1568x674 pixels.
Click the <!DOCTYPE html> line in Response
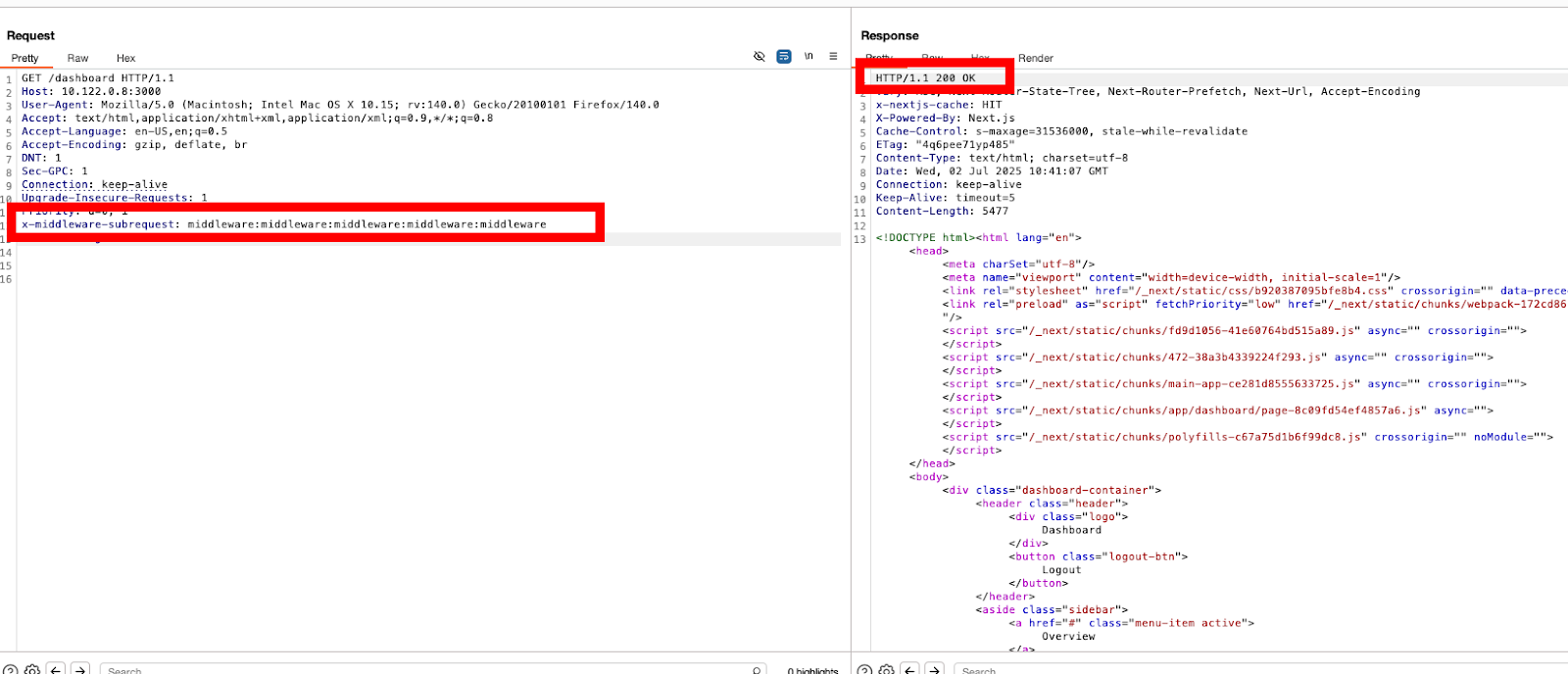click(x=978, y=238)
